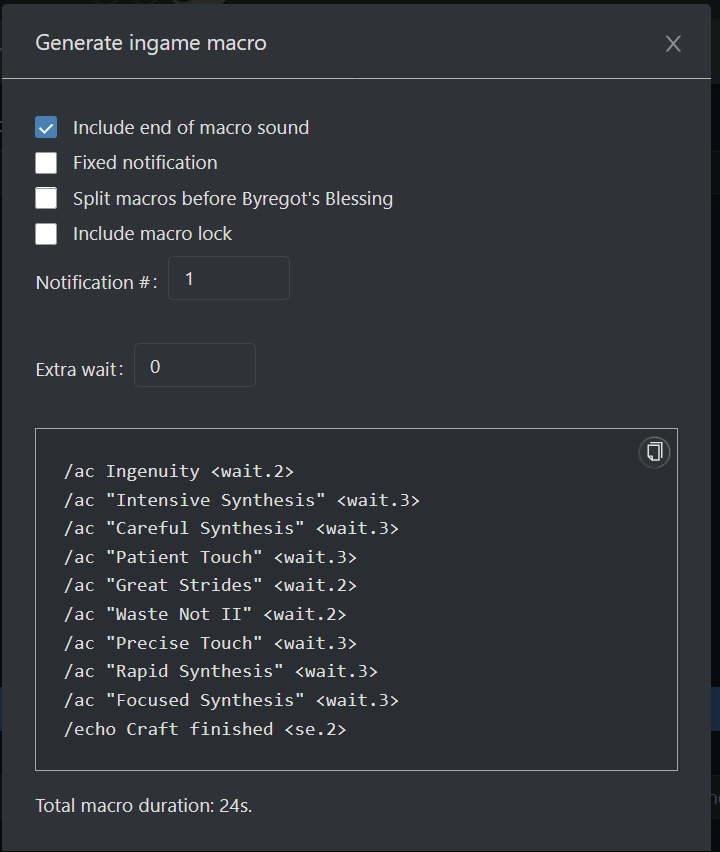This screenshot has height=852, width=720.
Task: Enable the Fixed notification checkbox
Action: [x=46, y=163]
